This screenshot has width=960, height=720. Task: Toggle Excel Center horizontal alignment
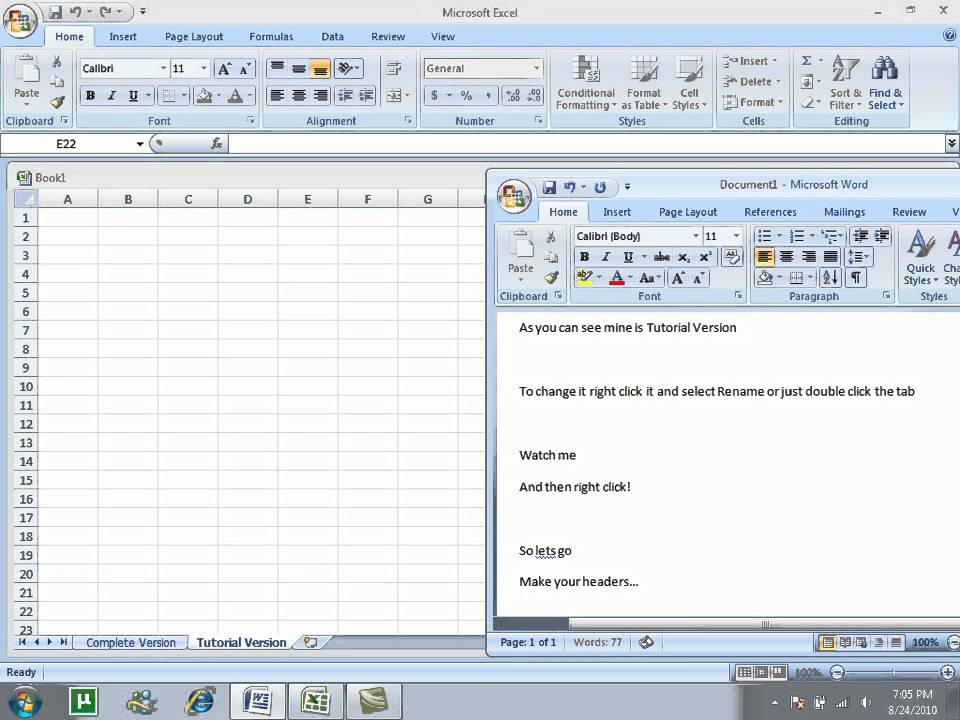(x=299, y=96)
